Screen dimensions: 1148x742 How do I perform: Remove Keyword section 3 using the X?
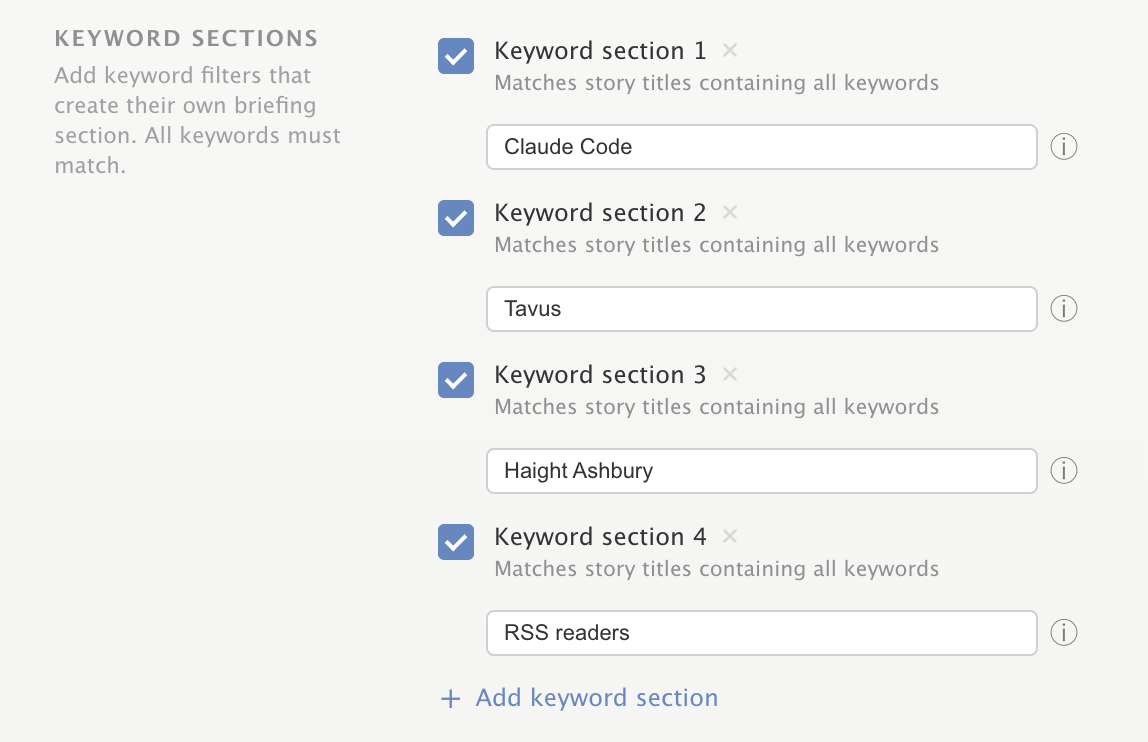(730, 374)
